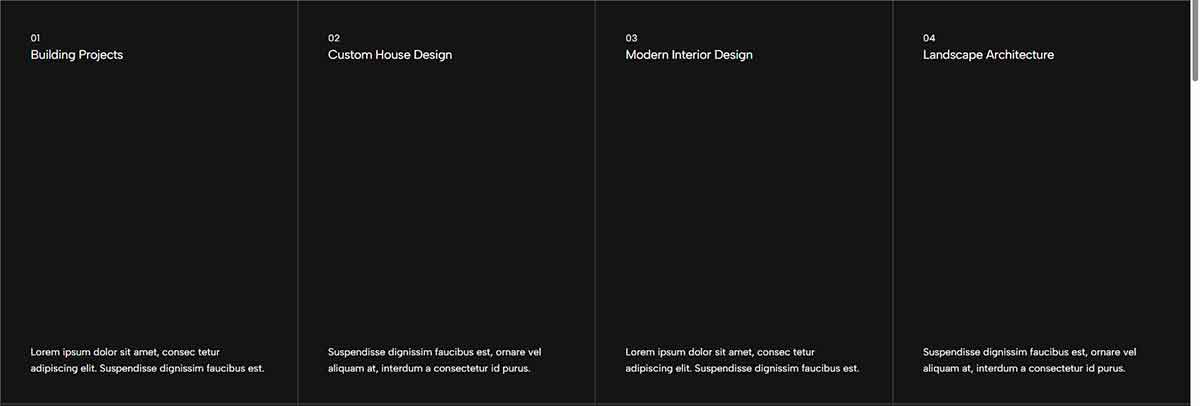Select the 04 number label
Viewport: 1200px width, 406px height.
coord(929,38)
